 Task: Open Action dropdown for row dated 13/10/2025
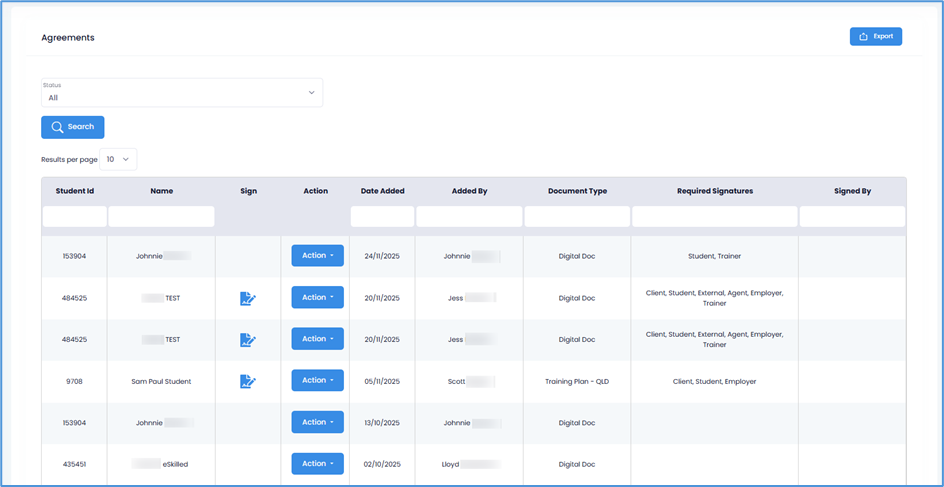pyautogui.click(x=317, y=422)
